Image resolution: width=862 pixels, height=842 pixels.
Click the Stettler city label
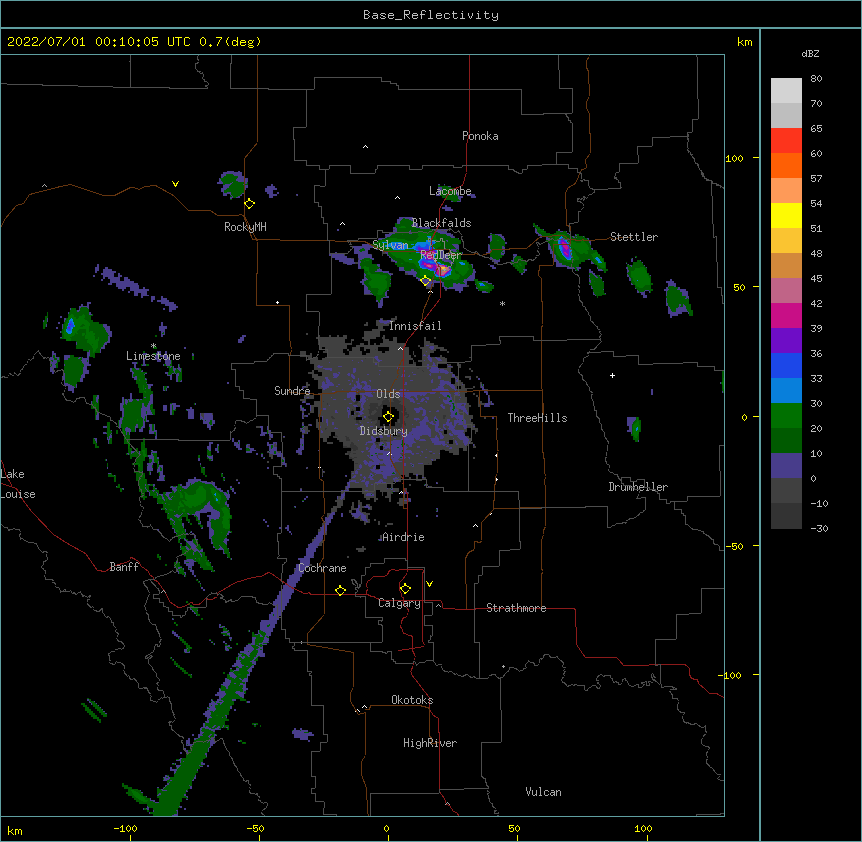tap(634, 237)
